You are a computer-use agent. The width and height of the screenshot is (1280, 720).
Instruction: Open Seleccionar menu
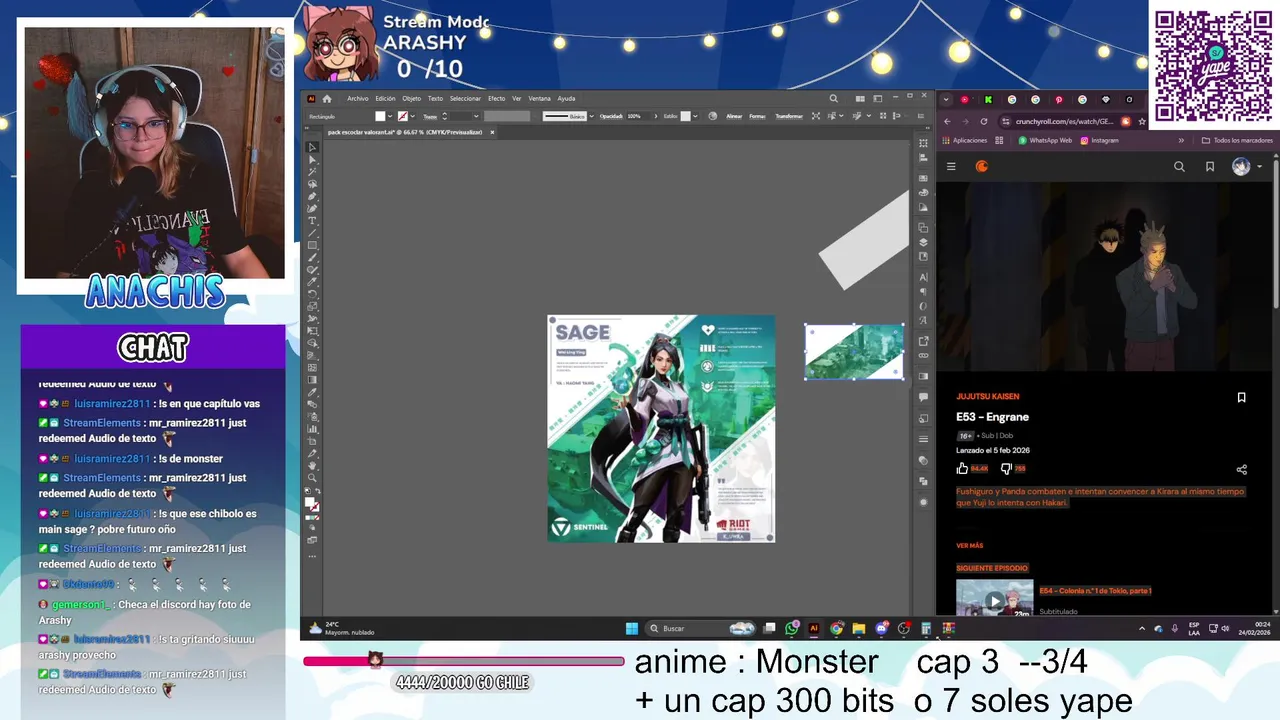465,98
